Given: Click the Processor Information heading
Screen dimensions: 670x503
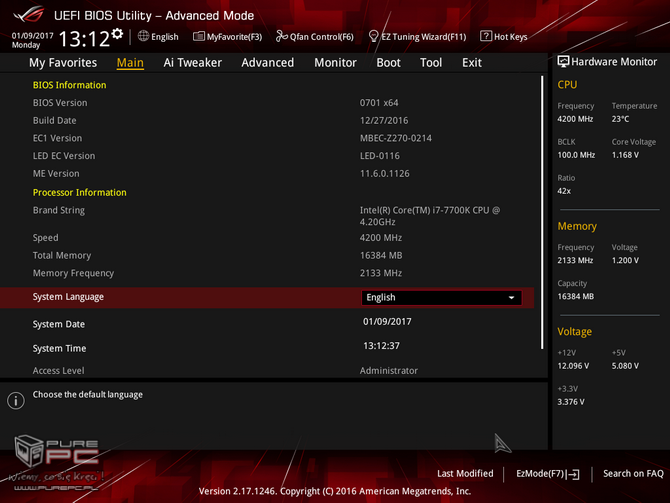Looking at the screenshot, I should tap(79, 192).
